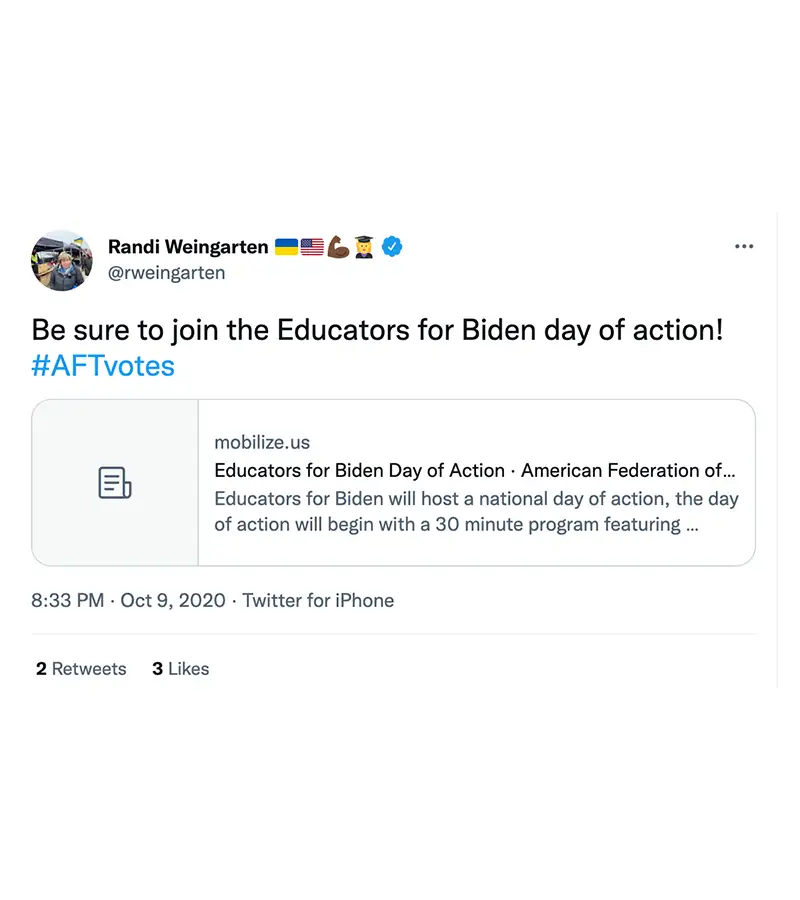800x900 pixels.
Task: Click the flexed bicep emoji
Action: coord(338,246)
